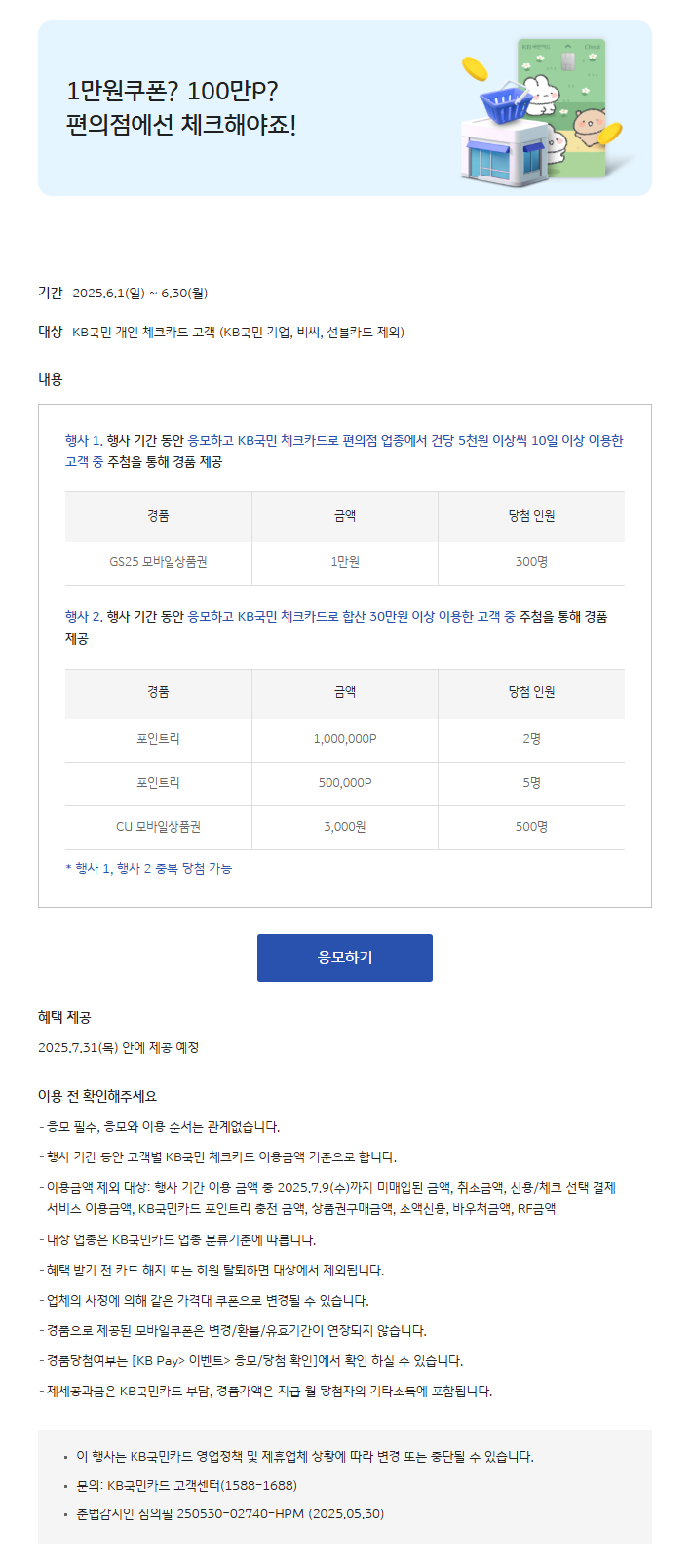The width and height of the screenshot is (693, 1568).
Task: Click the 300명 winners count cell
Action: (x=531, y=562)
